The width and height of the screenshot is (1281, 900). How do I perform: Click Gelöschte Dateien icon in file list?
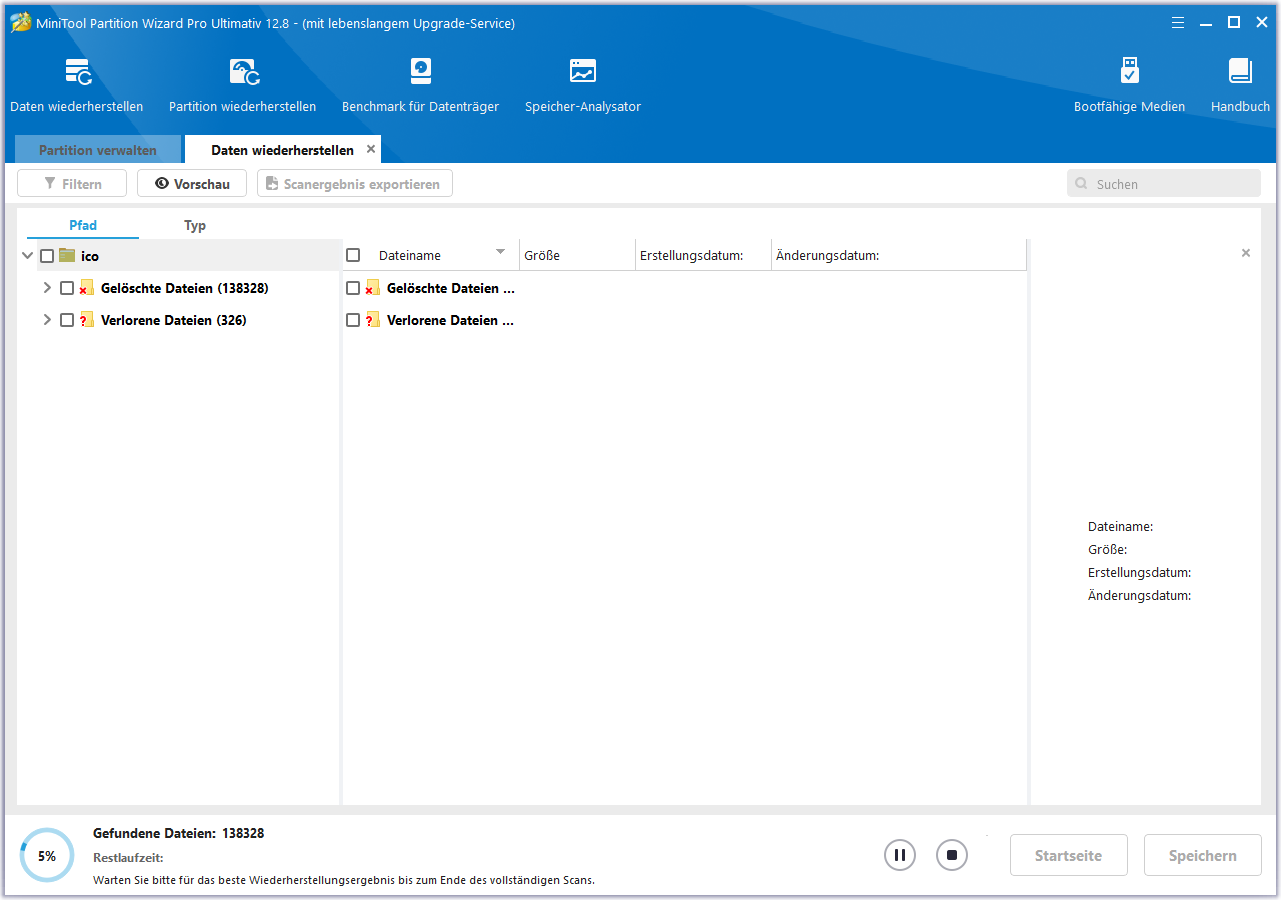[x=373, y=288]
